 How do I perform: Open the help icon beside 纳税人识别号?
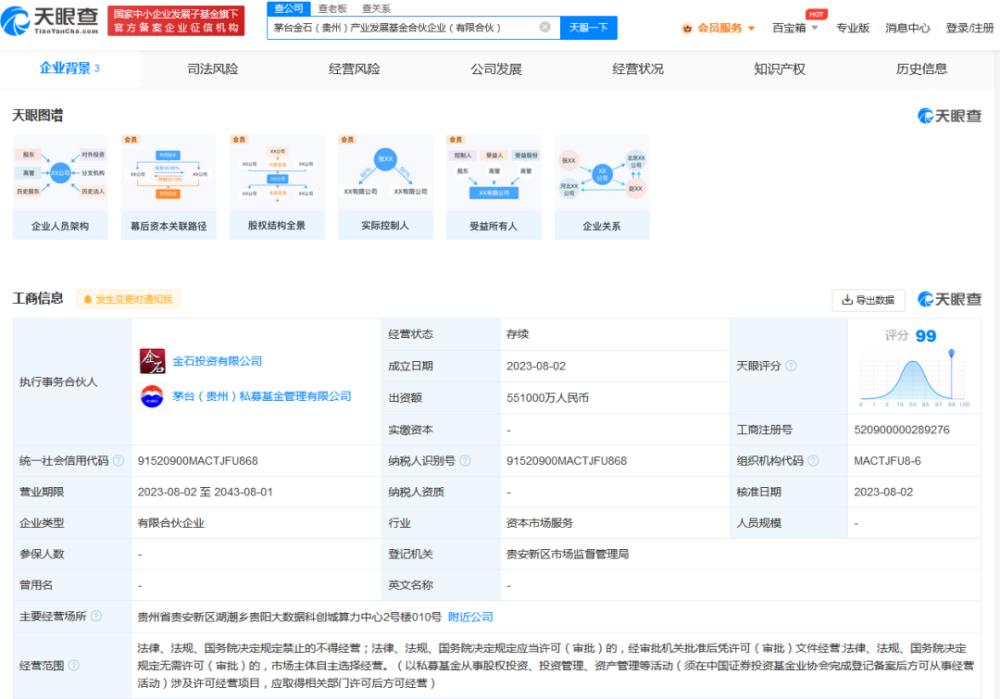tap(465, 460)
